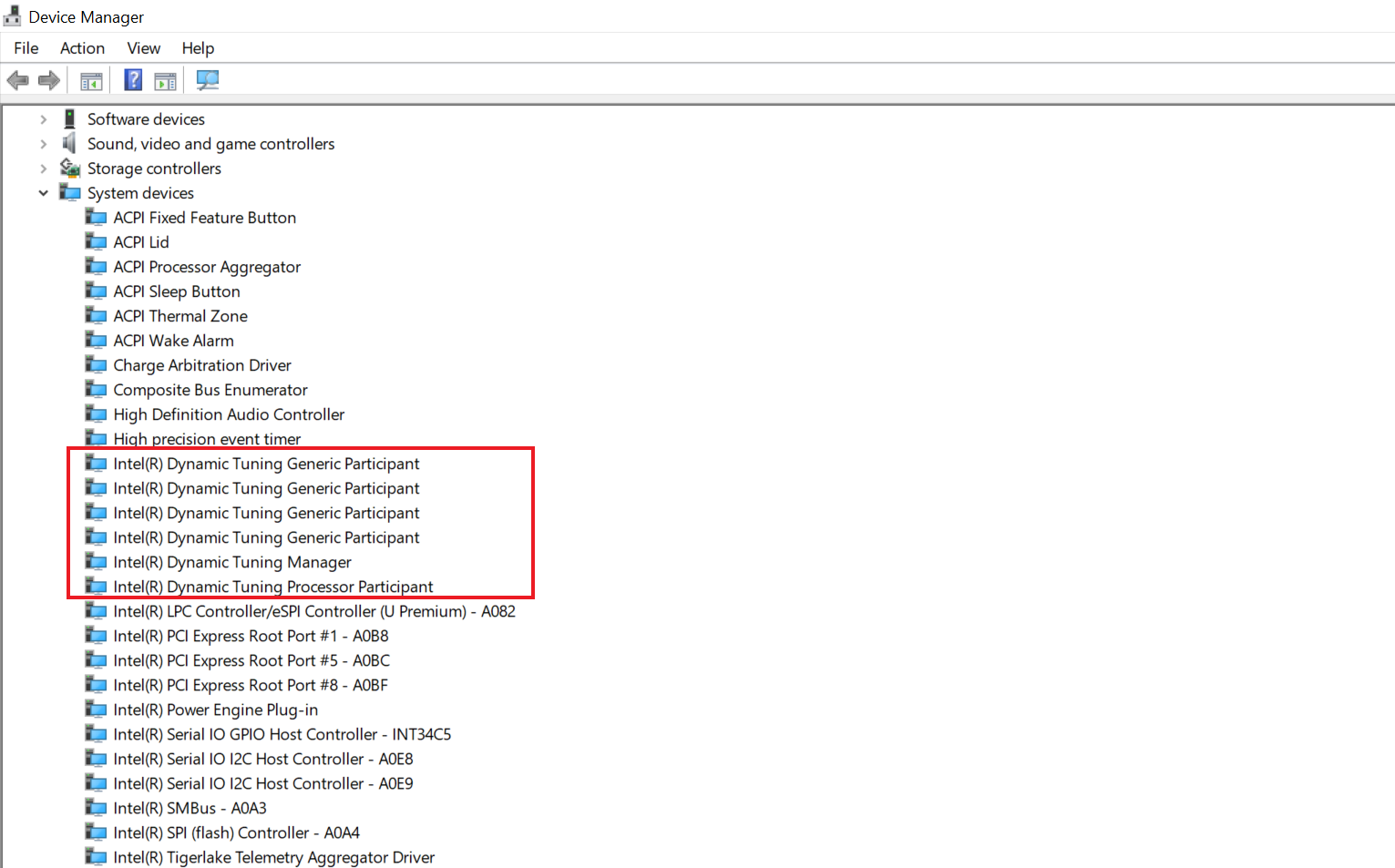The height and width of the screenshot is (868, 1395).
Task: Select ACPI Thermal Zone device
Action: pyautogui.click(x=180, y=316)
